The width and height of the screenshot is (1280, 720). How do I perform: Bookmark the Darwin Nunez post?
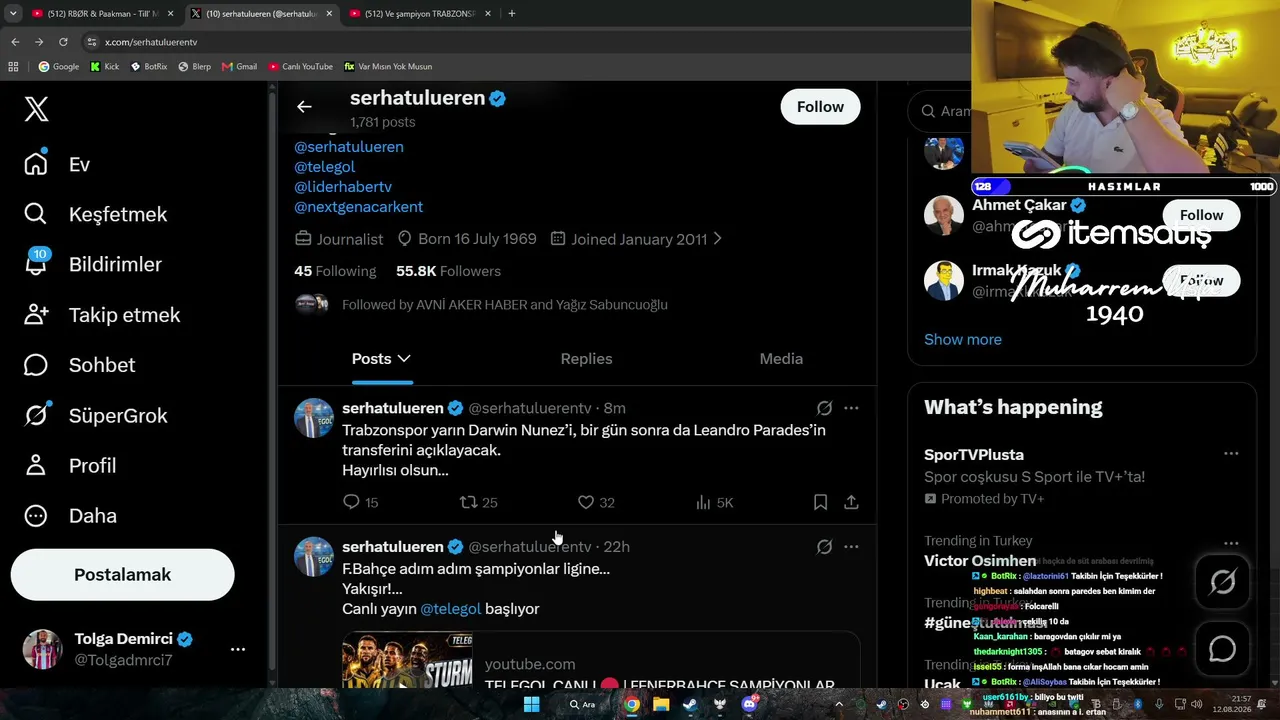[x=820, y=502]
